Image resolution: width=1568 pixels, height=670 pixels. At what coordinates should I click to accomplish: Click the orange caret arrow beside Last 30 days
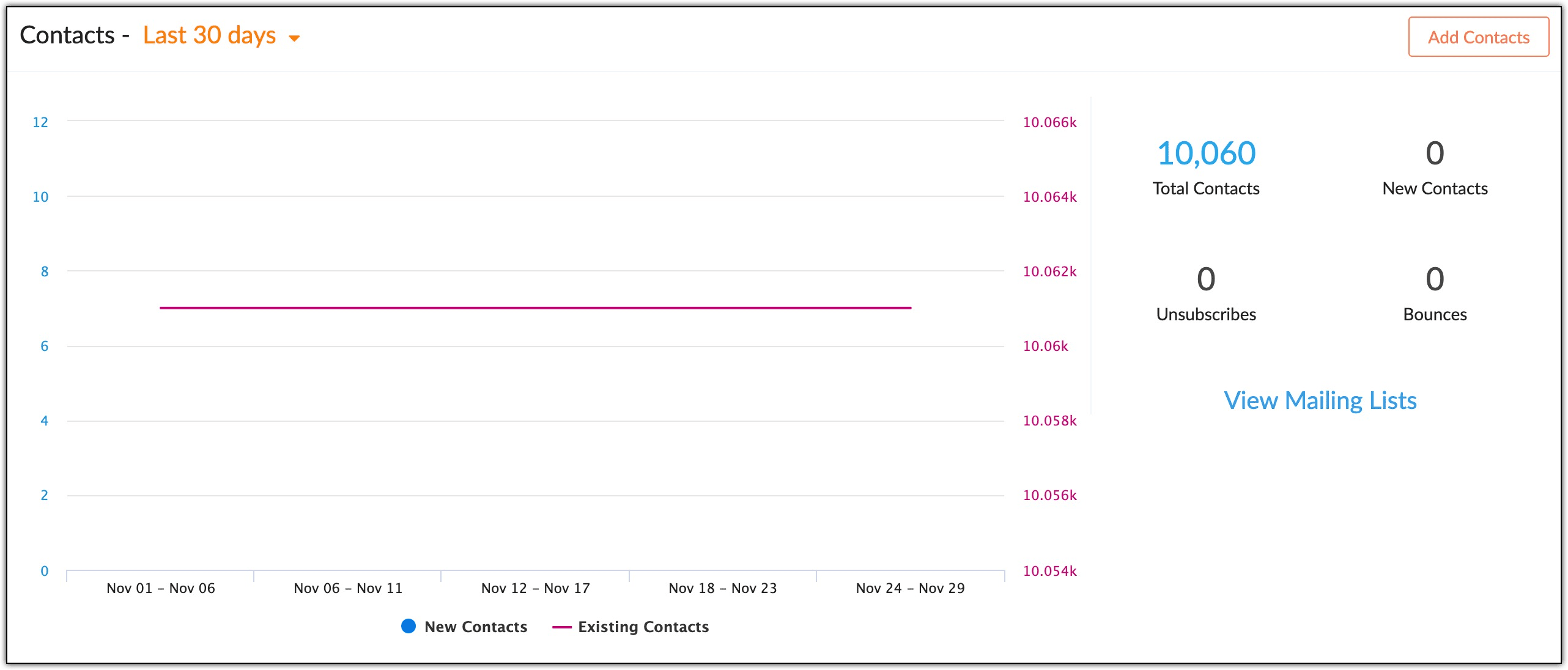tap(294, 39)
